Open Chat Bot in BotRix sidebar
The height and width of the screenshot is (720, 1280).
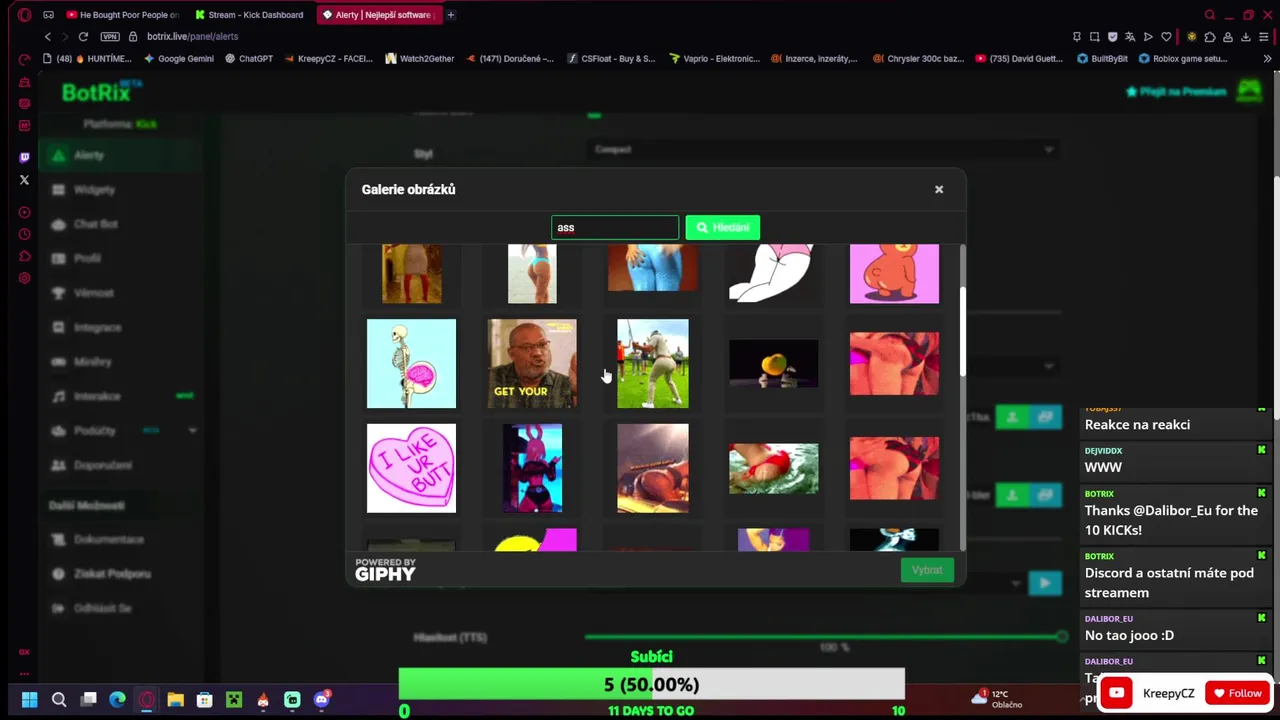coord(95,224)
